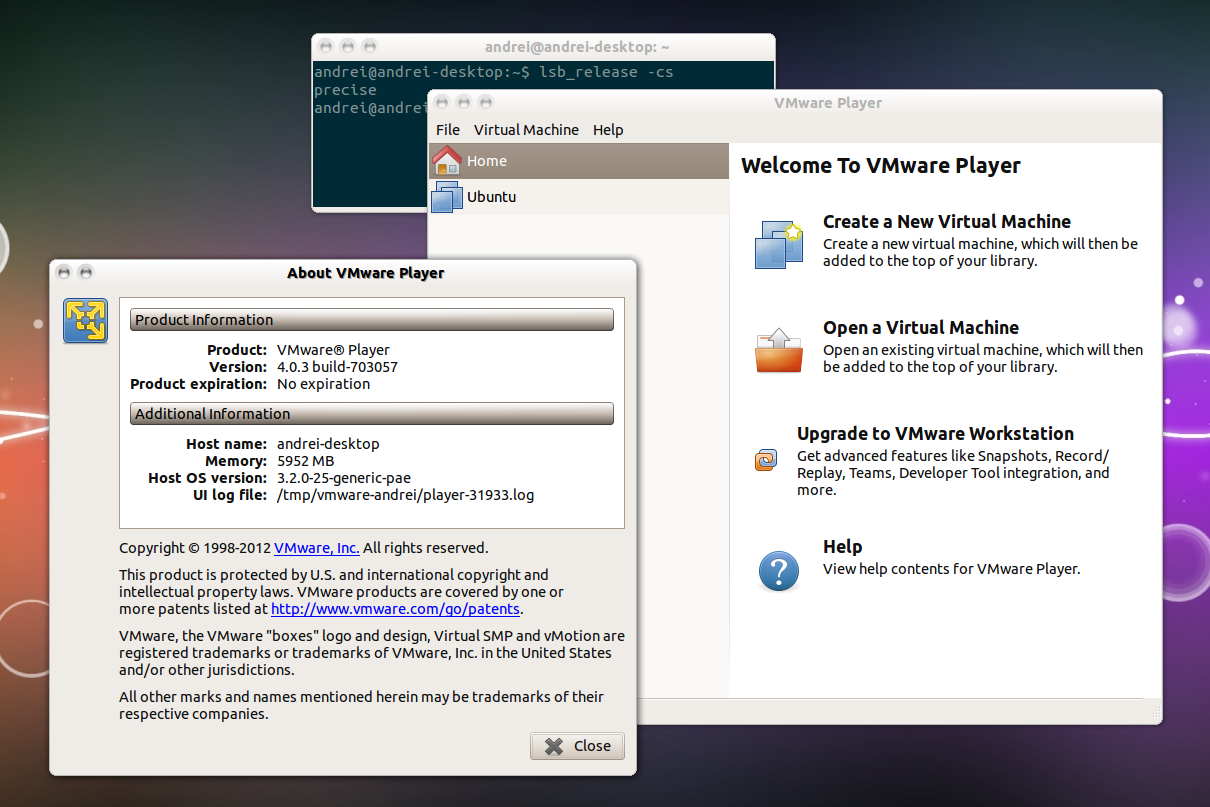Image resolution: width=1210 pixels, height=807 pixels.
Task: Click the Ubuntu virtual machine icon
Action: point(446,197)
